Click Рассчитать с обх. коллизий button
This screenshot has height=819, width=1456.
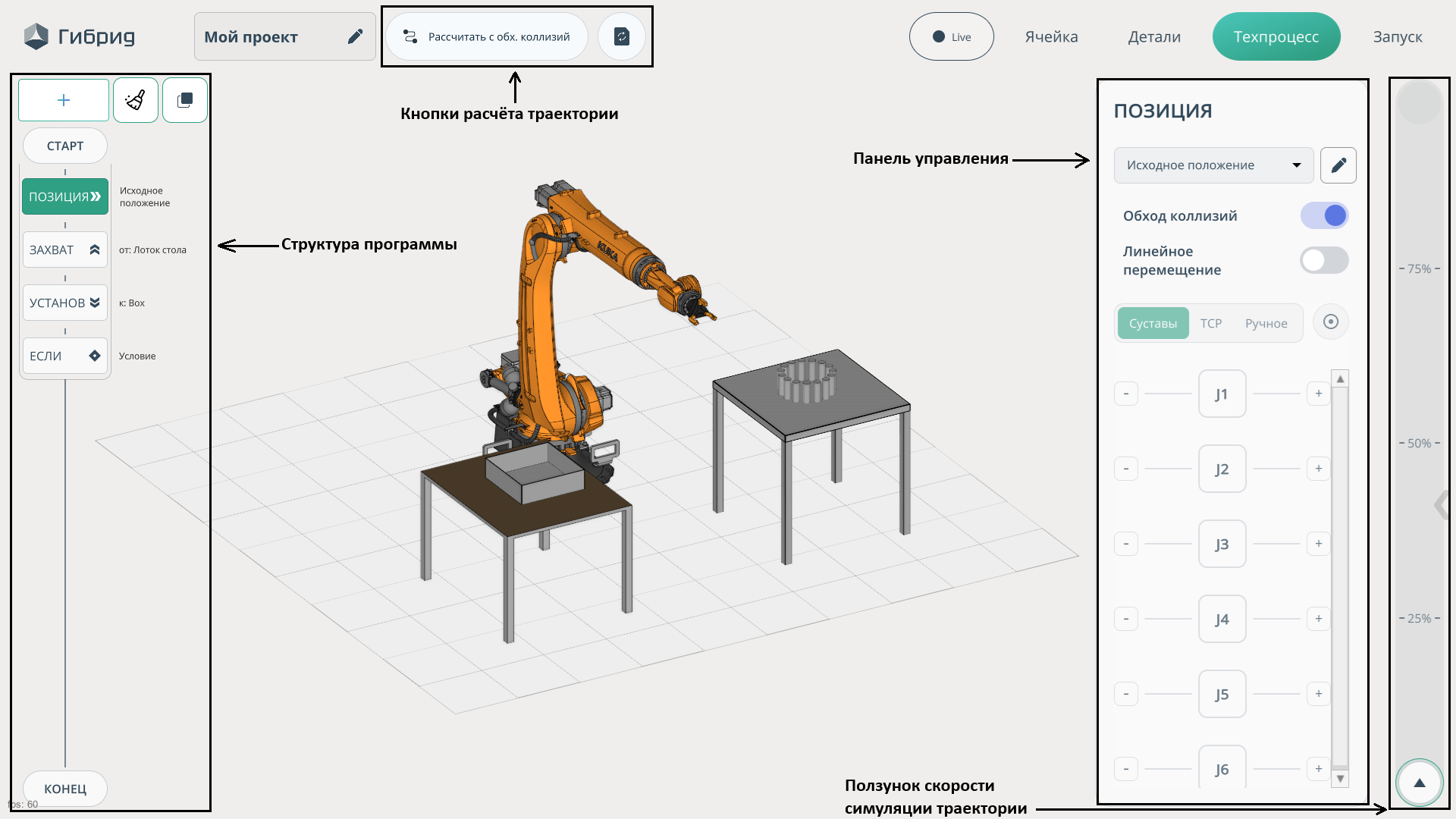(487, 36)
